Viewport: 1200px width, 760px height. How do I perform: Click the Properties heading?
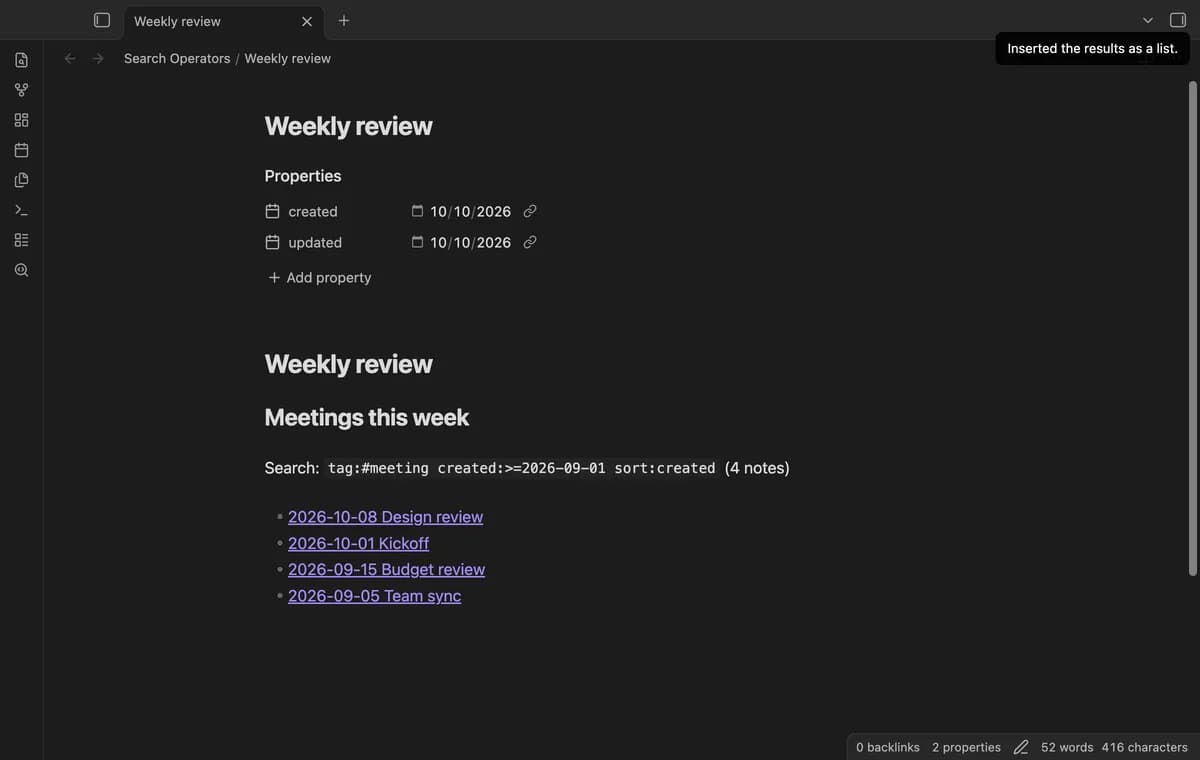point(302,176)
